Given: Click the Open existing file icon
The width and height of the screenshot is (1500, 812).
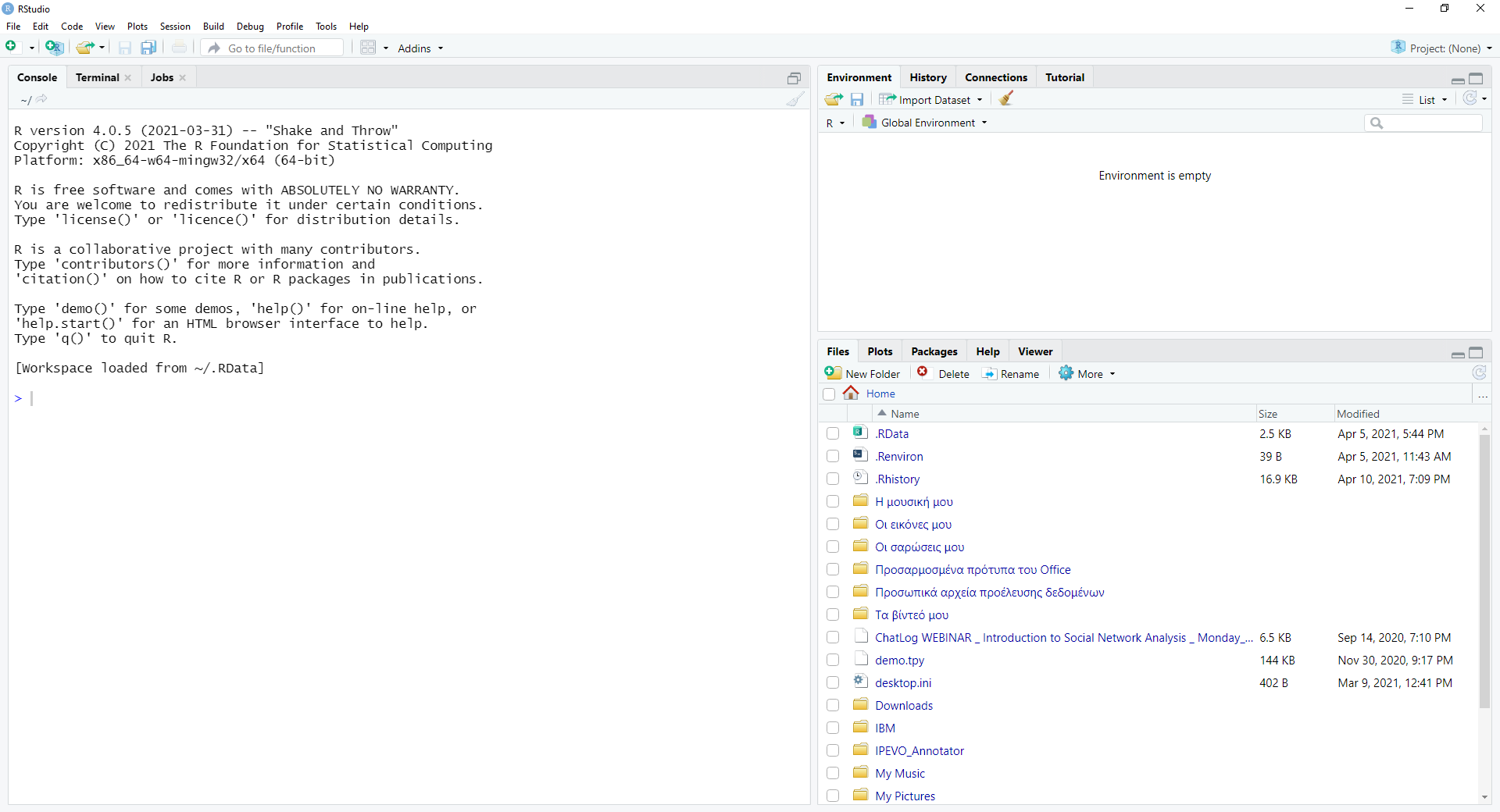Looking at the screenshot, I should pyautogui.click(x=85, y=48).
